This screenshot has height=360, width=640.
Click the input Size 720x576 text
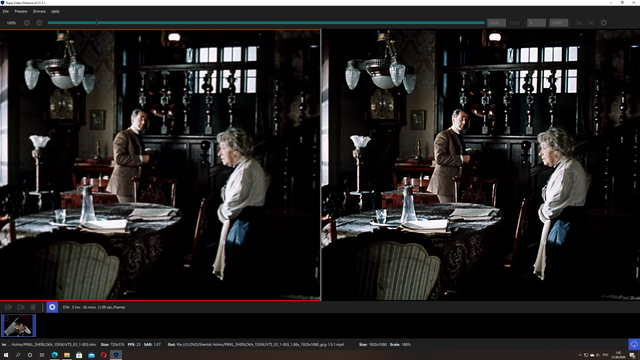(113, 344)
